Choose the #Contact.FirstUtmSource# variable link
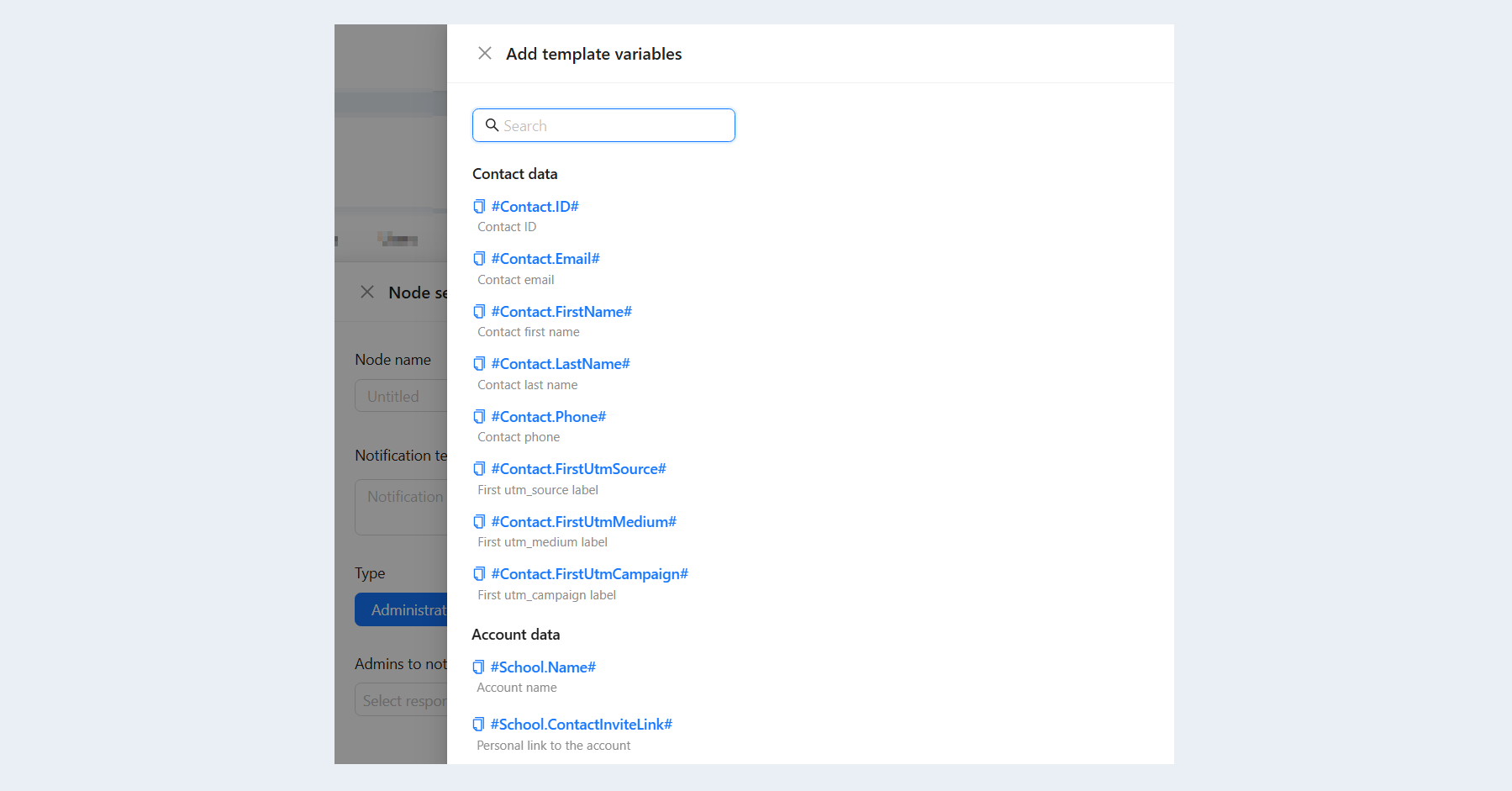The image size is (1512, 791). click(x=579, y=469)
